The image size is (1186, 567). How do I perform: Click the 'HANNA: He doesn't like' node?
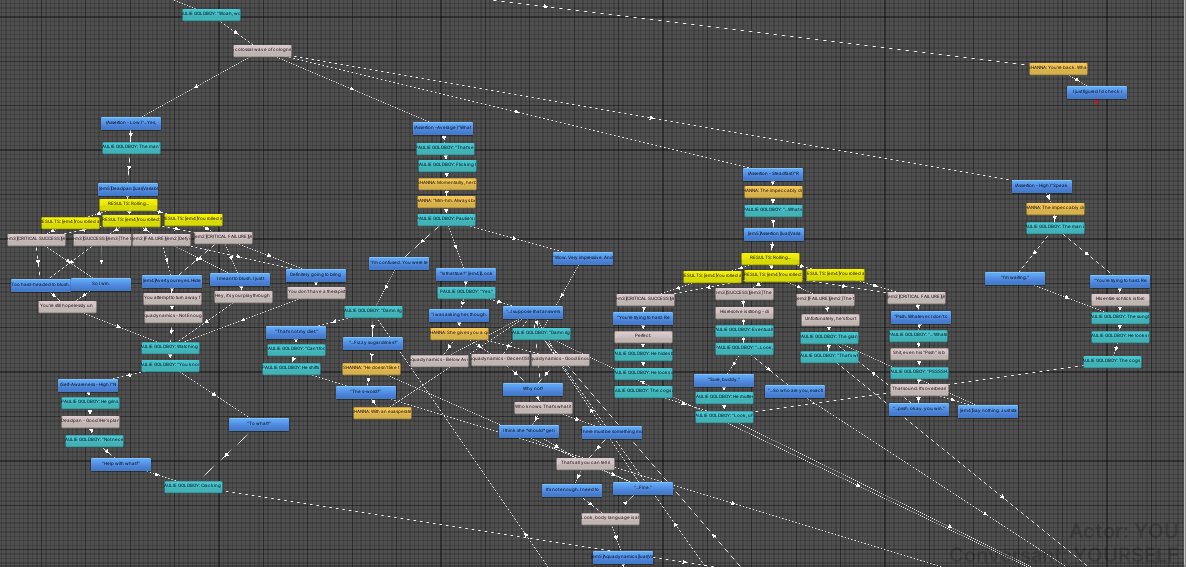point(371,368)
